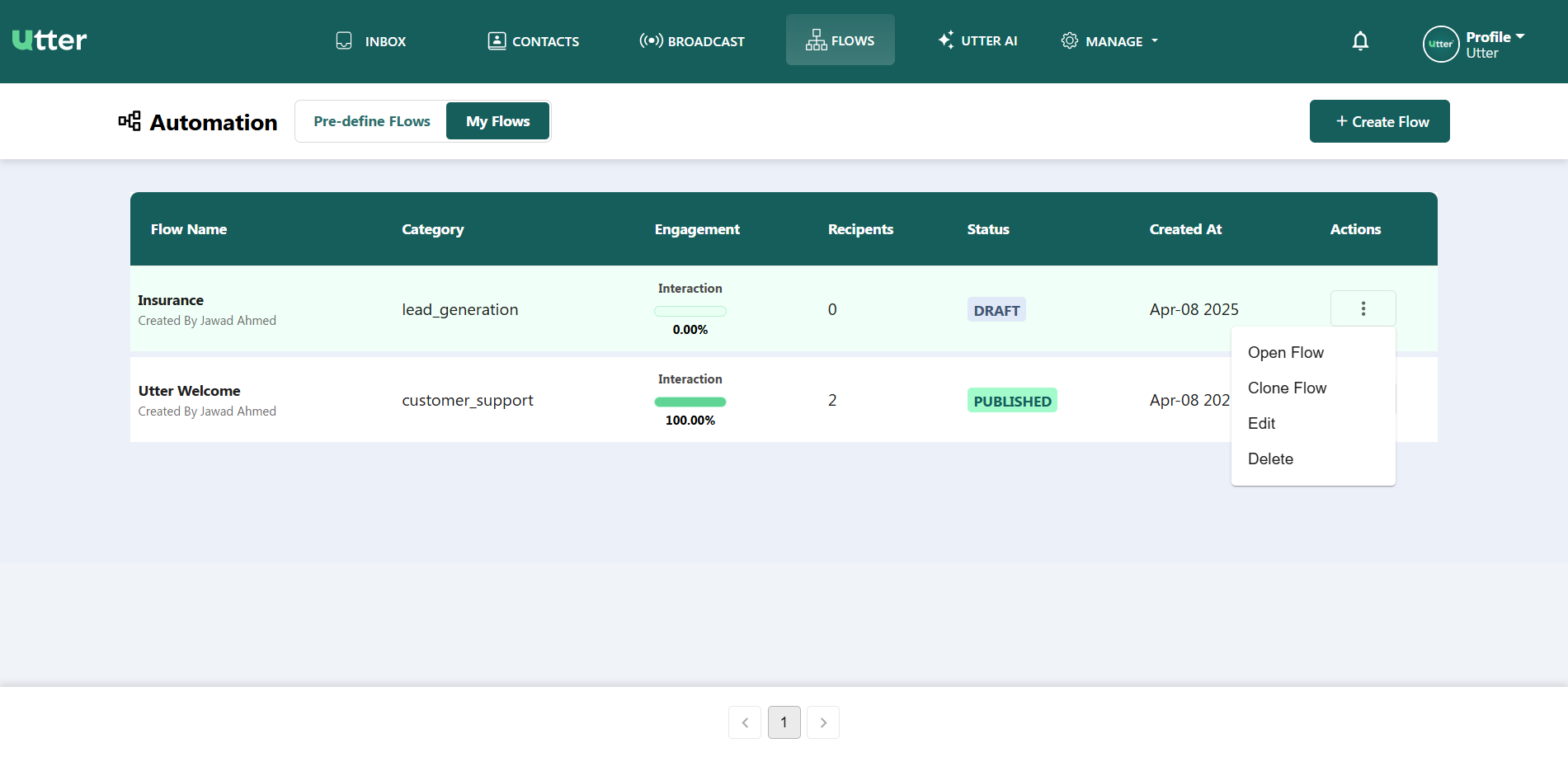The image size is (1568, 757).
Task: Click the Flow Name column header
Action: (x=188, y=229)
